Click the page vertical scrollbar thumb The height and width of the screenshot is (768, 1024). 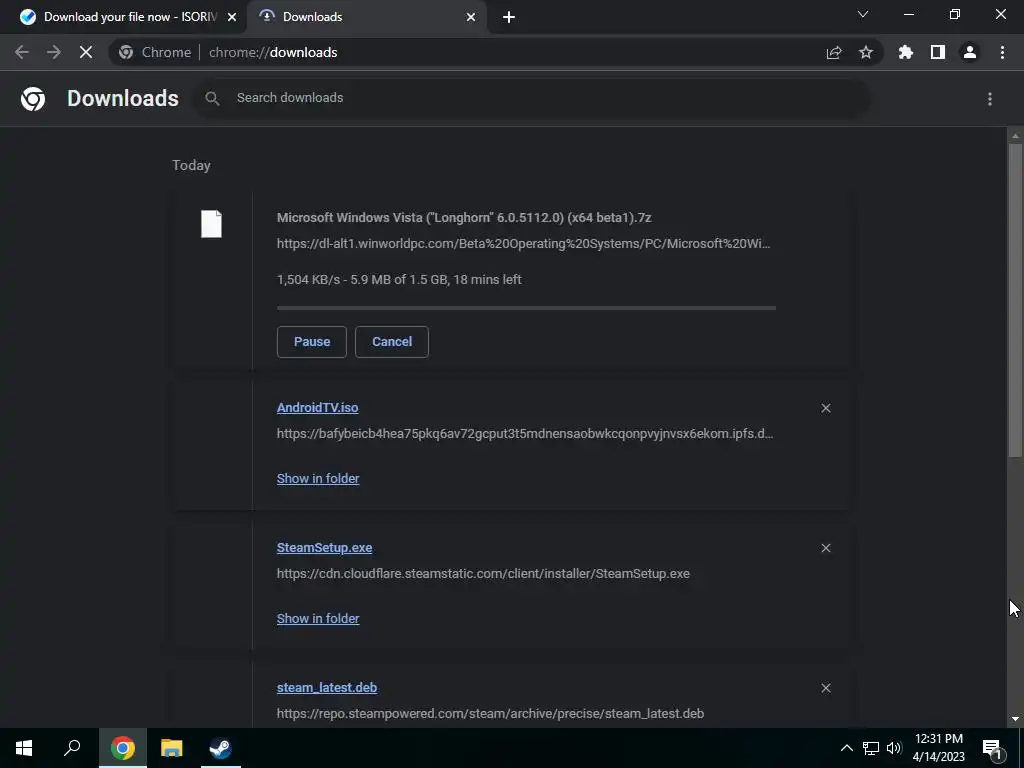1015,300
